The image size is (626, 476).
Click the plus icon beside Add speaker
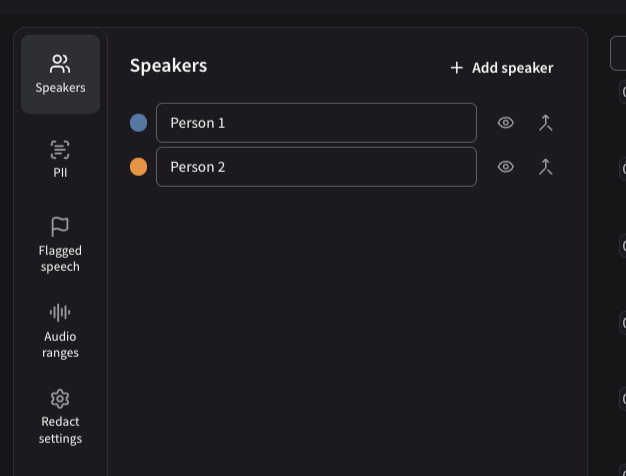click(x=457, y=68)
